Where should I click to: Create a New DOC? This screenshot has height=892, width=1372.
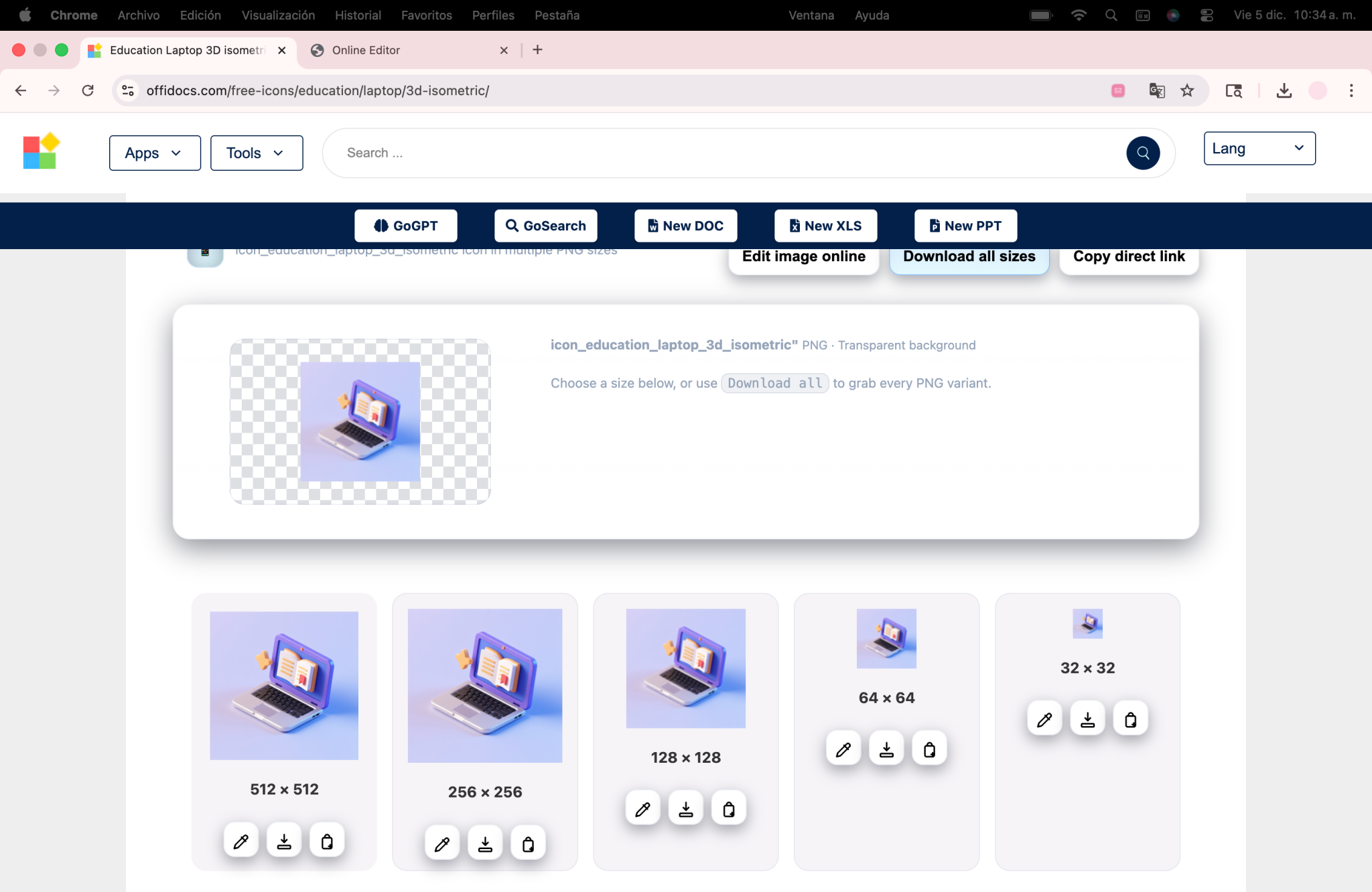tap(686, 226)
